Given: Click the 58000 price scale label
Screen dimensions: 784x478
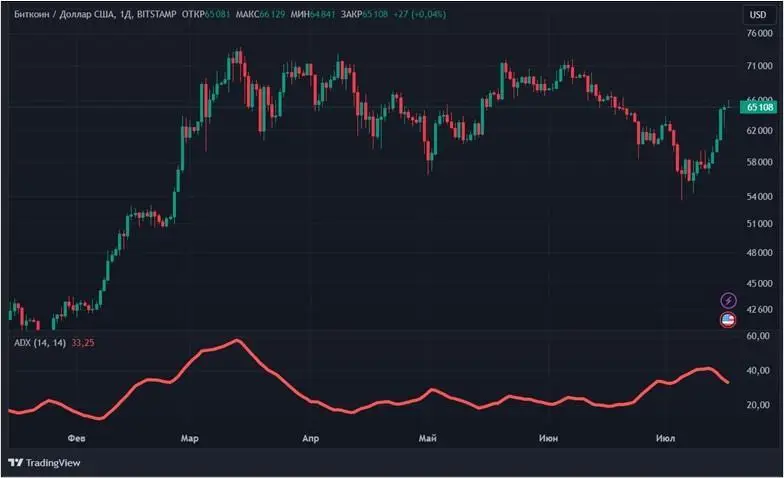Looking at the screenshot, I should tap(760, 162).
